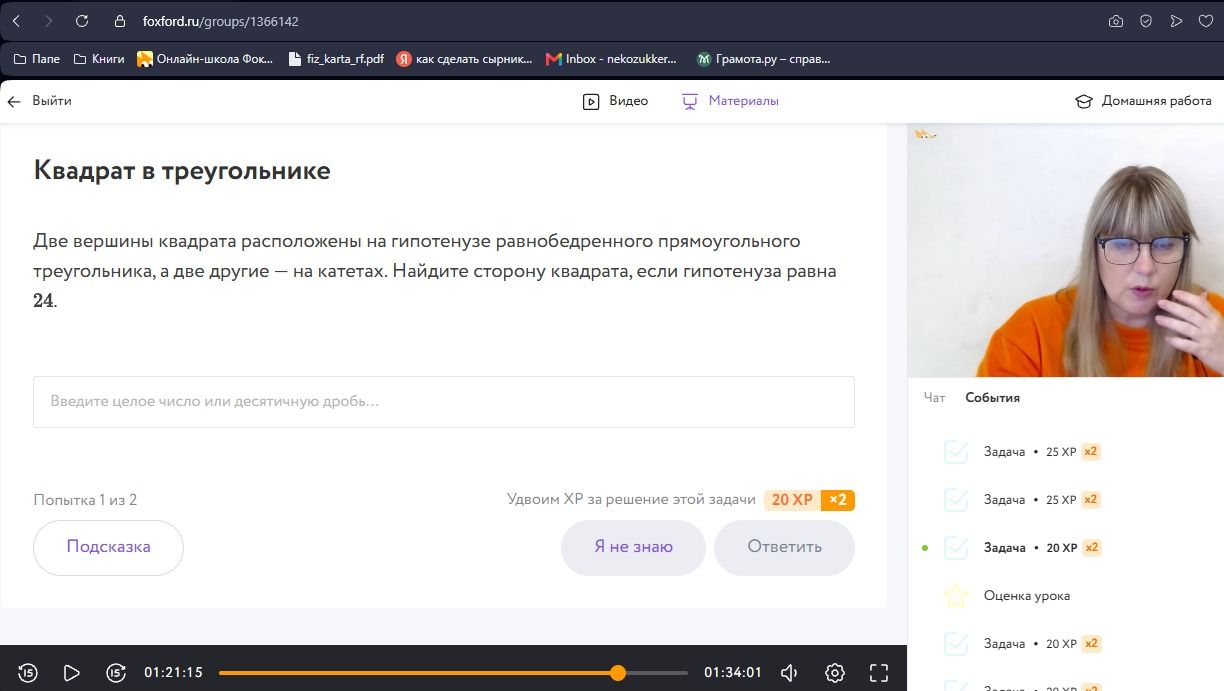Click the Попытка 1 из 2 text
The width and height of the screenshot is (1224, 691).
pos(85,500)
